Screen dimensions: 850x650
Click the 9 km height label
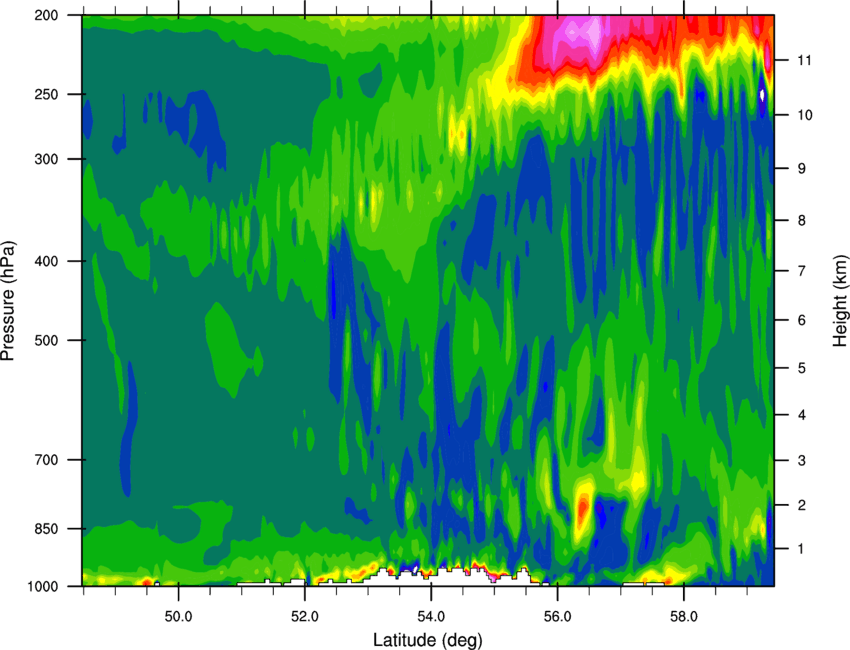point(801,169)
